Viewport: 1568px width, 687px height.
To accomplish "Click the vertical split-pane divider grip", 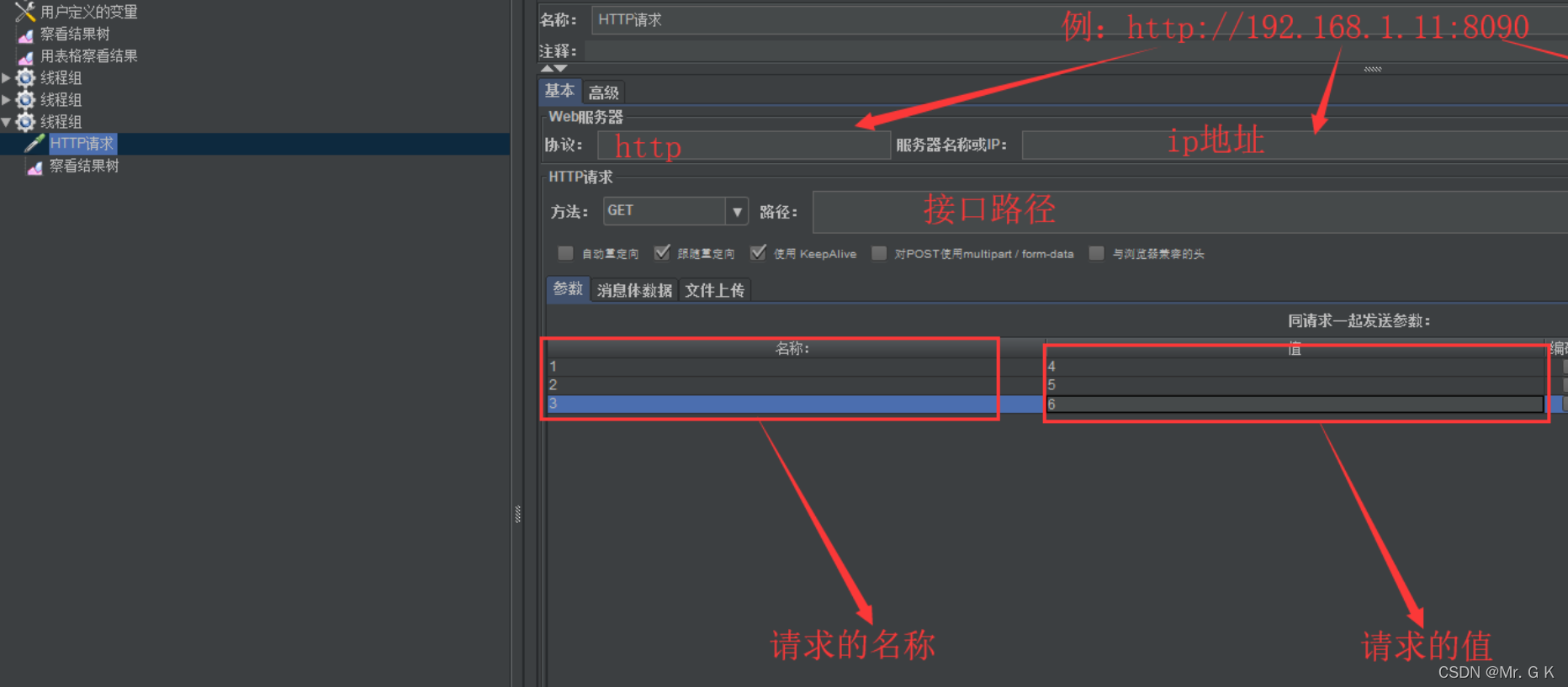I will click(x=518, y=514).
